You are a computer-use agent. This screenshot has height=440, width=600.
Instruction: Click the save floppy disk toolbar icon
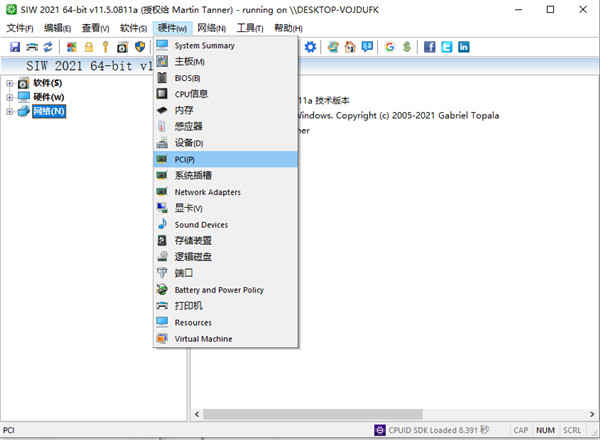pos(15,47)
